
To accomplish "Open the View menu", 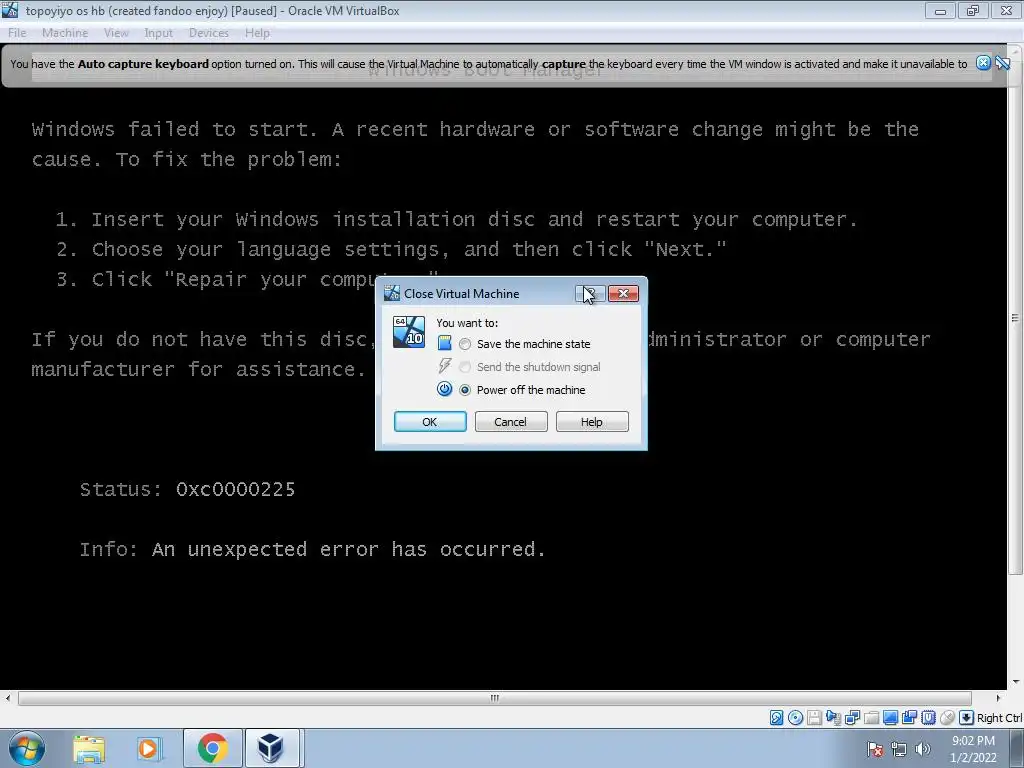I will click(x=116, y=33).
